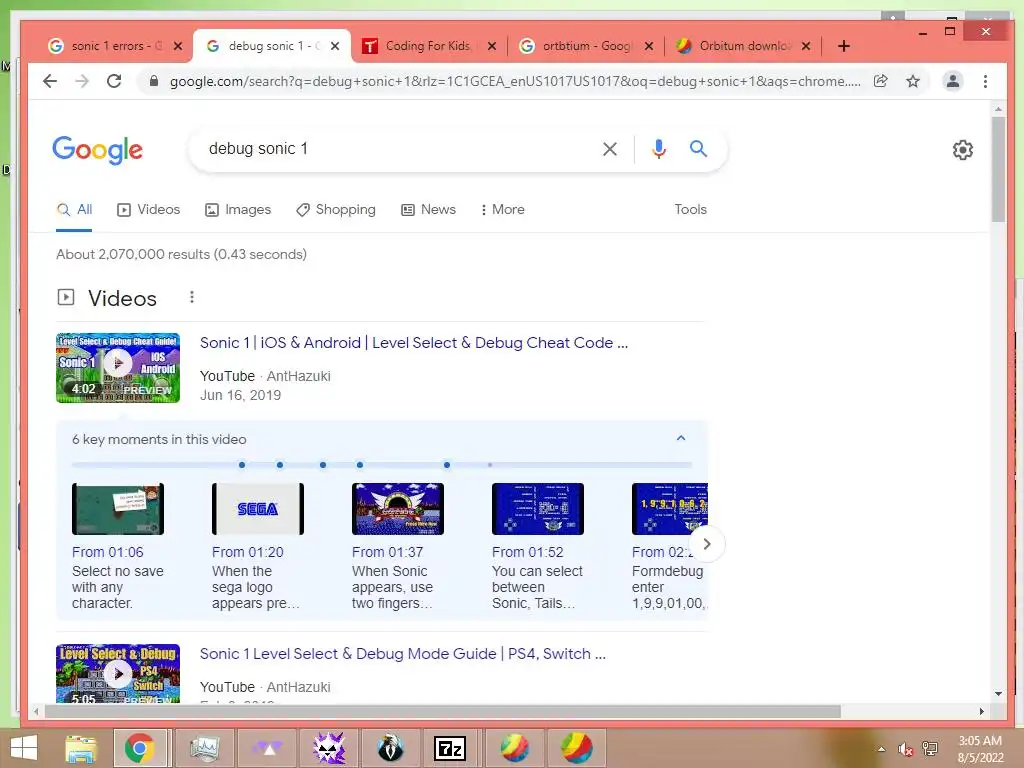This screenshot has width=1024, height=768.
Task: Collapse the 6 key moments panel
Action: (680, 438)
